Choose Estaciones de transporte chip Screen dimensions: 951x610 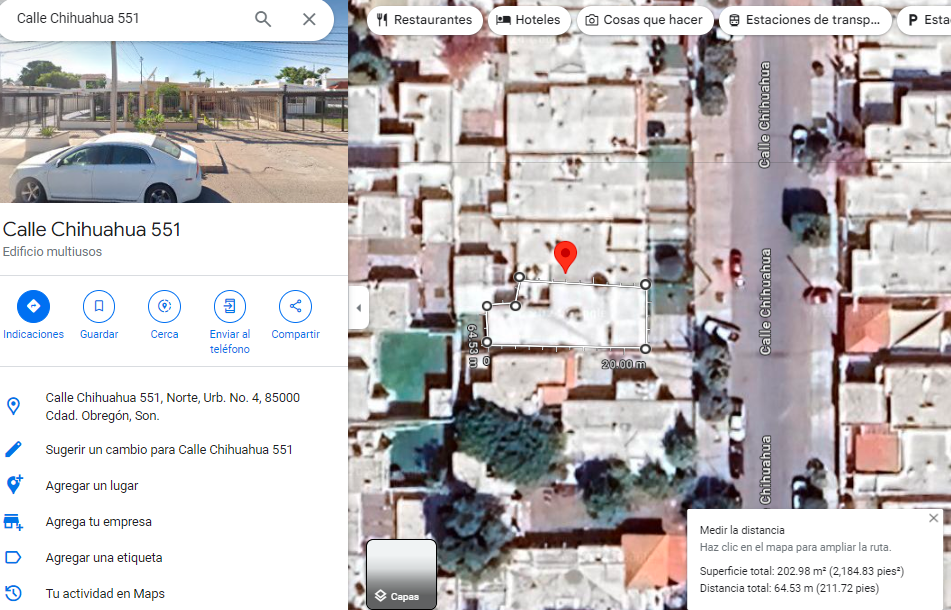tap(805, 20)
